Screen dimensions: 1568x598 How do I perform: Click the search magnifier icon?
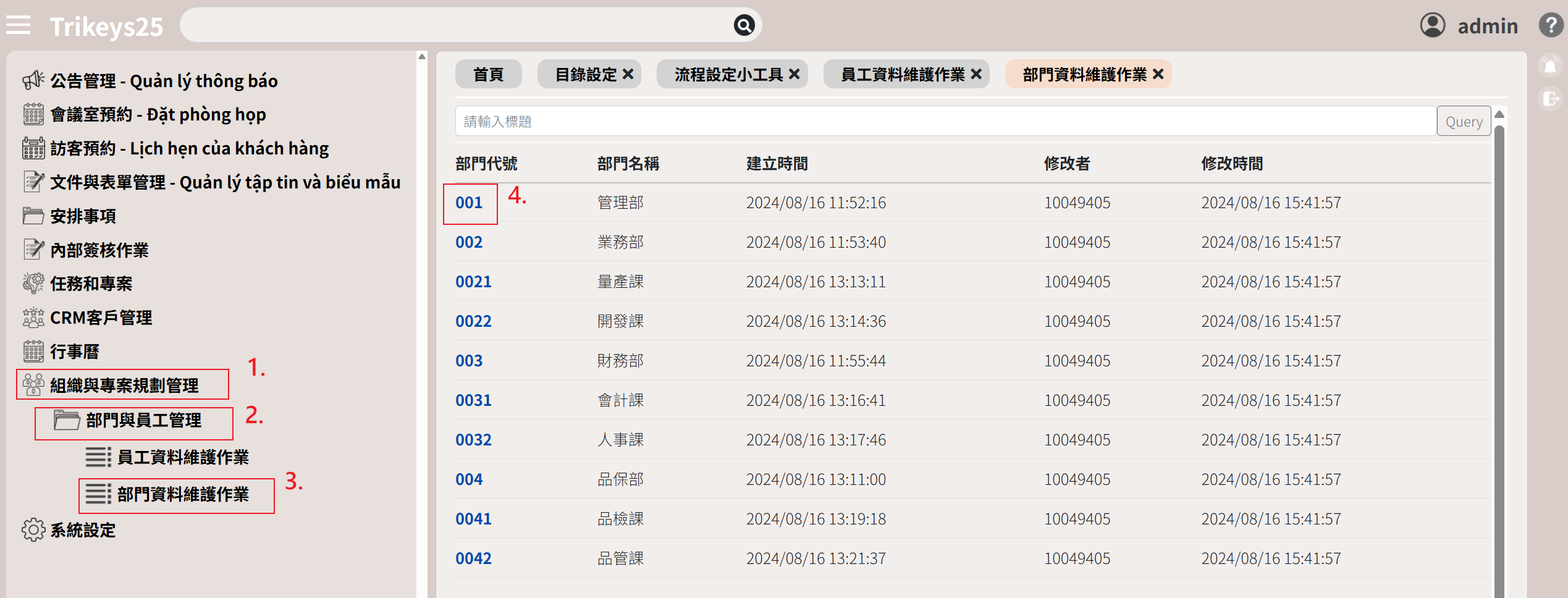[x=744, y=25]
